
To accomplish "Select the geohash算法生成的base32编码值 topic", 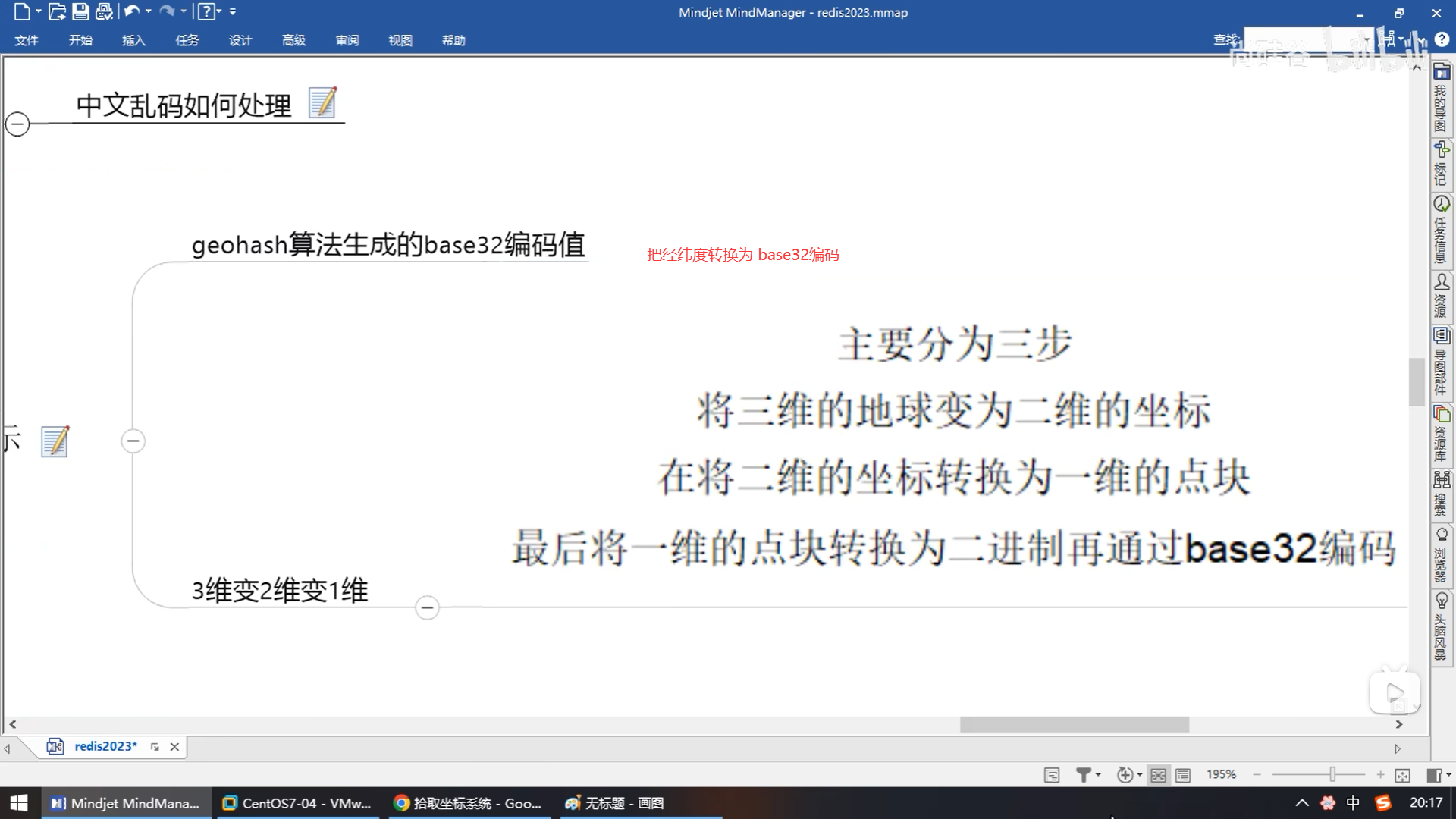I will click(388, 245).
